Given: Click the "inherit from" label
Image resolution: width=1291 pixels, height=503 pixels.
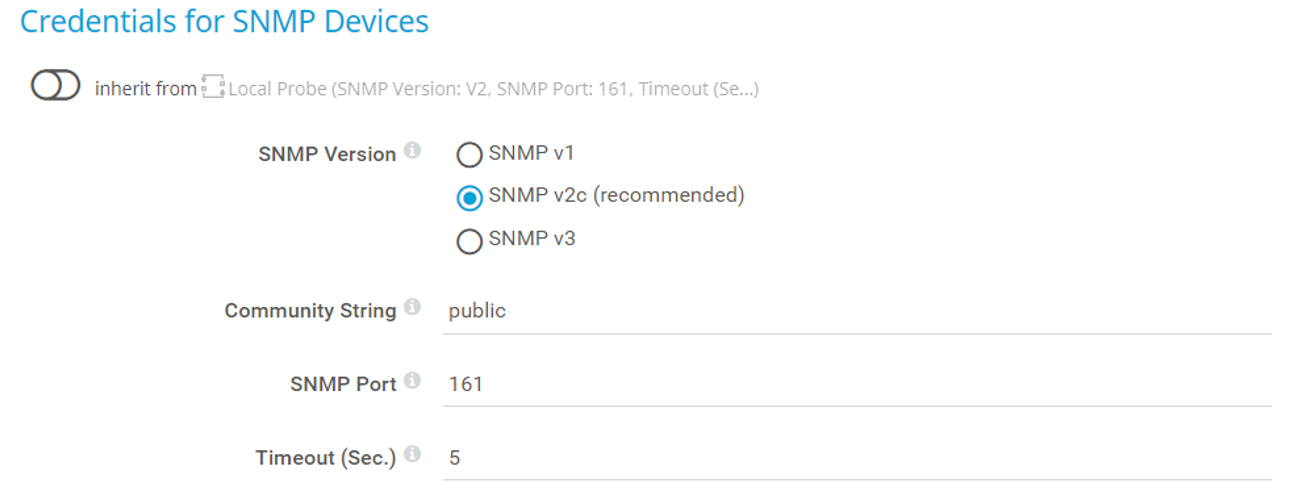Looking at the screenshot, I should point(146,89).
